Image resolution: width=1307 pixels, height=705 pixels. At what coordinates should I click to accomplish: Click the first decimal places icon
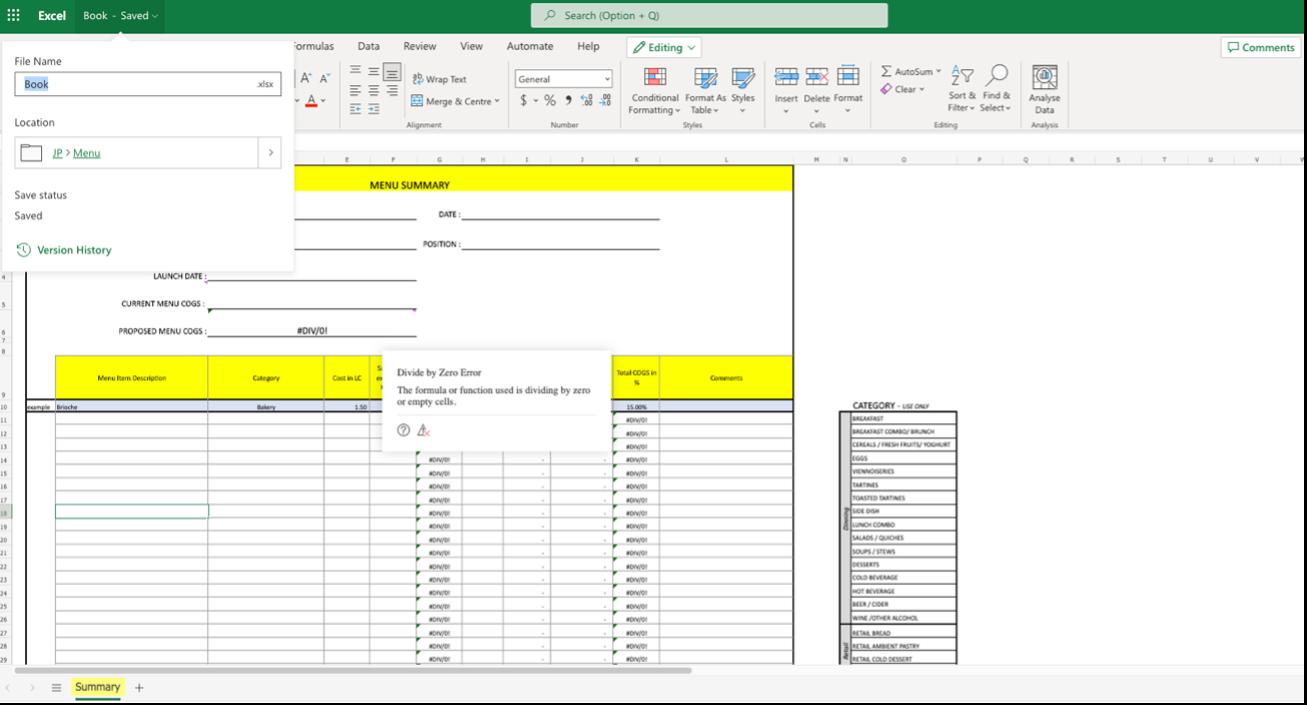[587, 101]
